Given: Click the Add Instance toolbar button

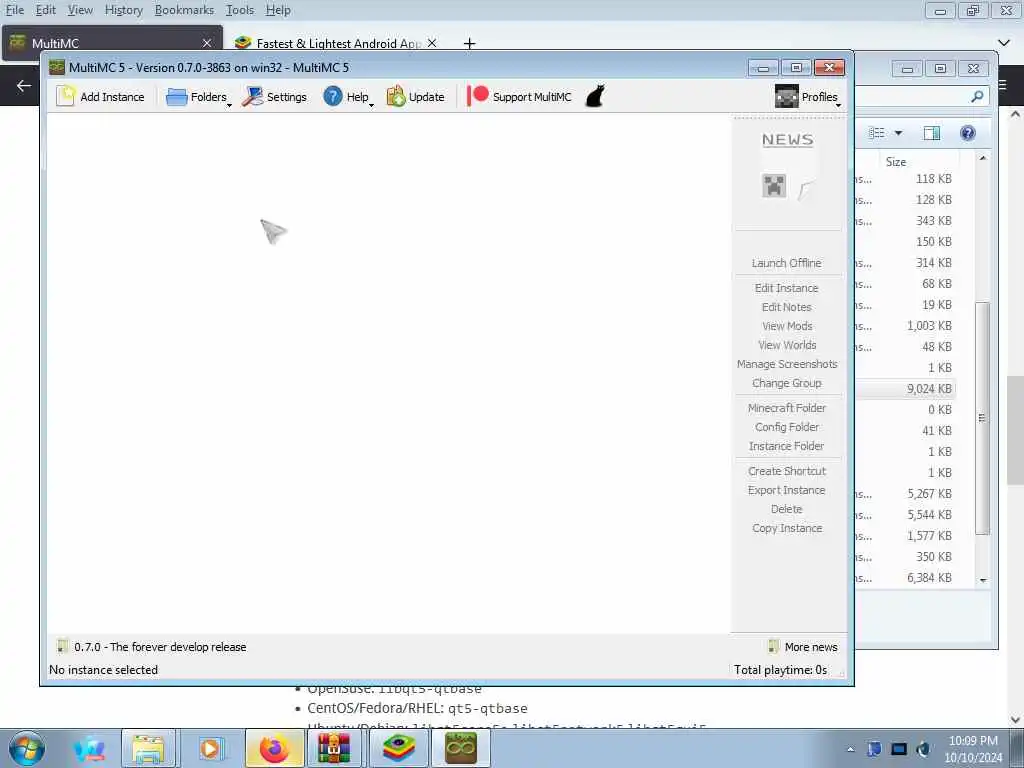Looking at the screenshot, I should tap(101, 97).
